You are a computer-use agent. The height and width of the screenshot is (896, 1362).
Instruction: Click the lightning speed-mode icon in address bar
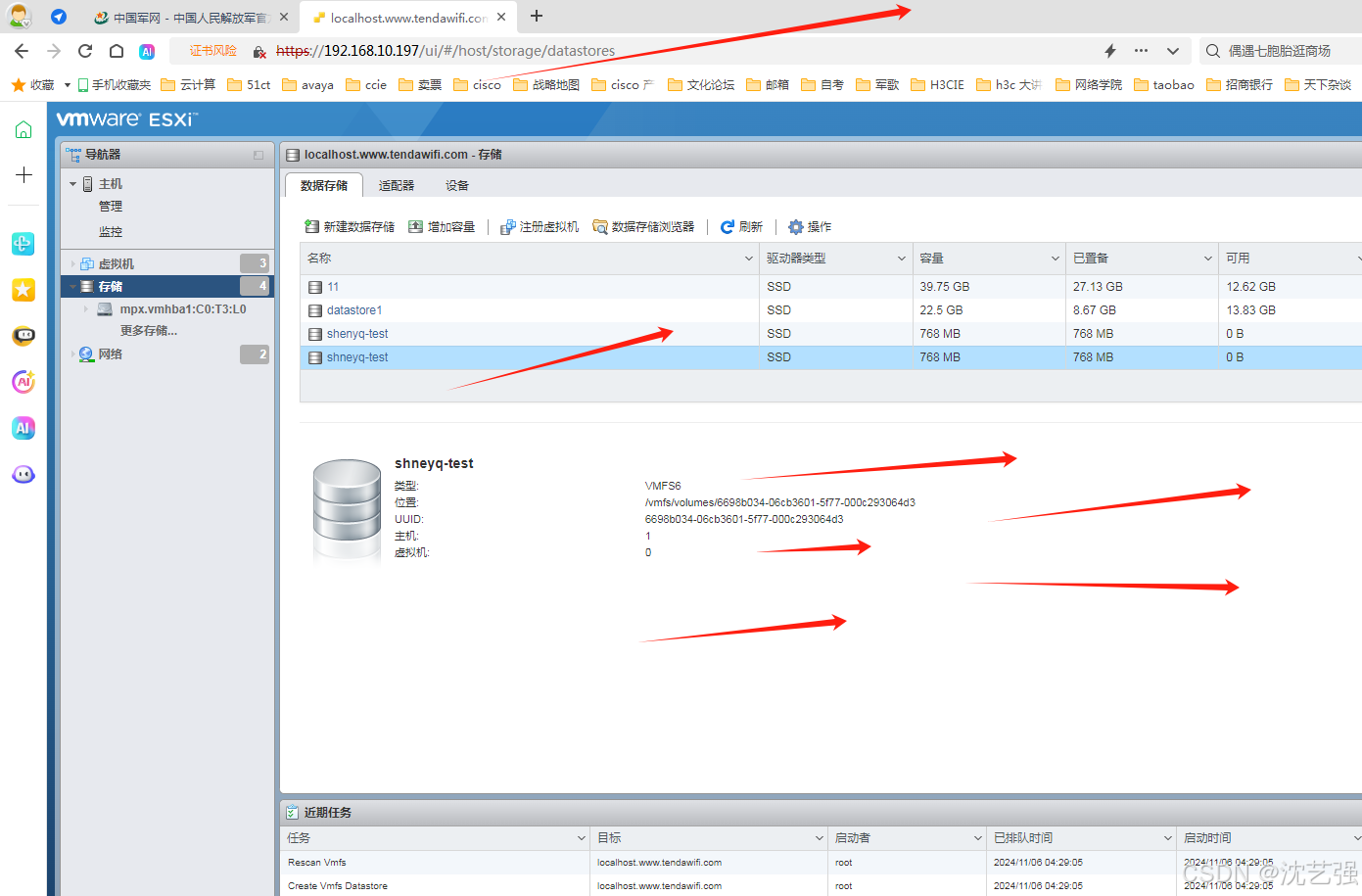click(x=1110, y=51)
